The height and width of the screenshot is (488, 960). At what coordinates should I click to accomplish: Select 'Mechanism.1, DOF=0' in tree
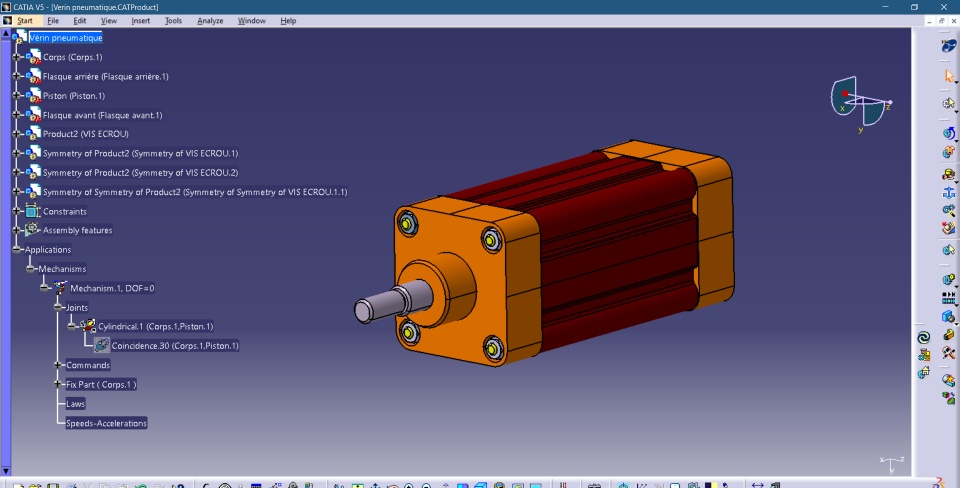pyautogui.click(x=112, y=288)
